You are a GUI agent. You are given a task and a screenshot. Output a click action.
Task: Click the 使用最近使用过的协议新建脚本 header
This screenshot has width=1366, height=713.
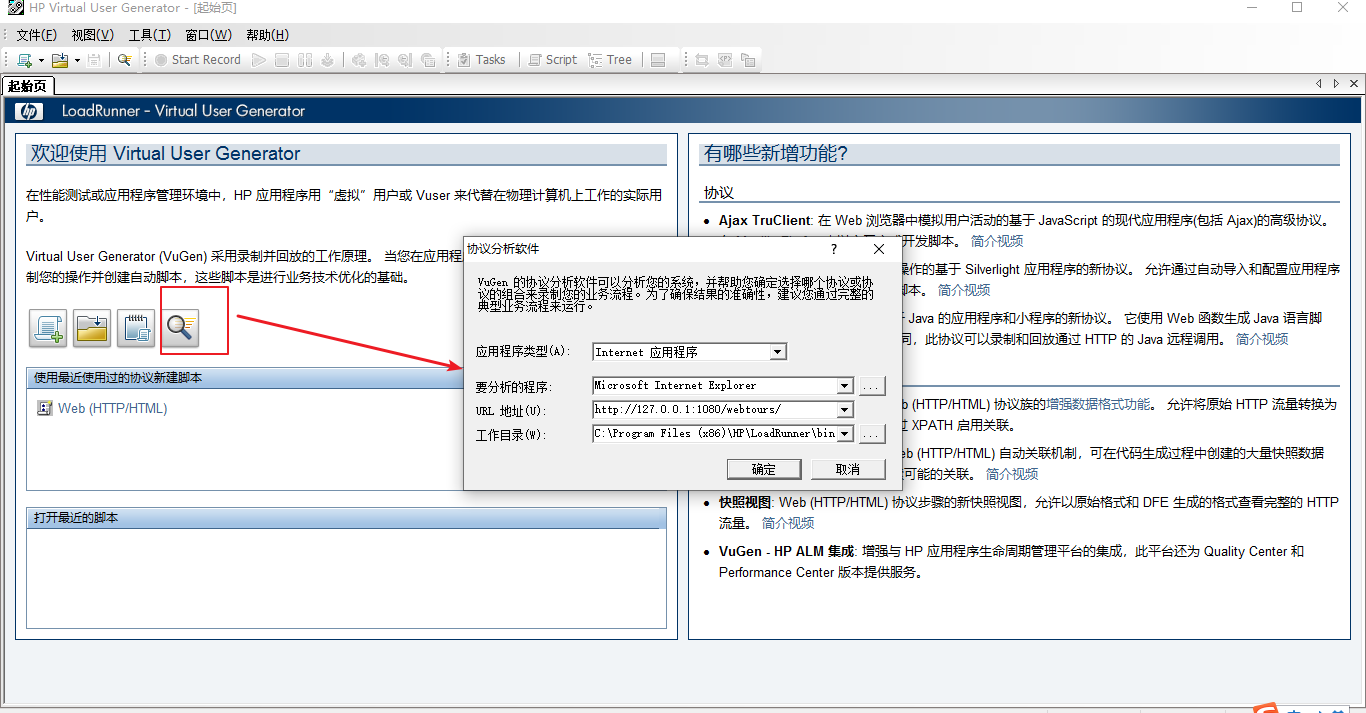point(346,378)
